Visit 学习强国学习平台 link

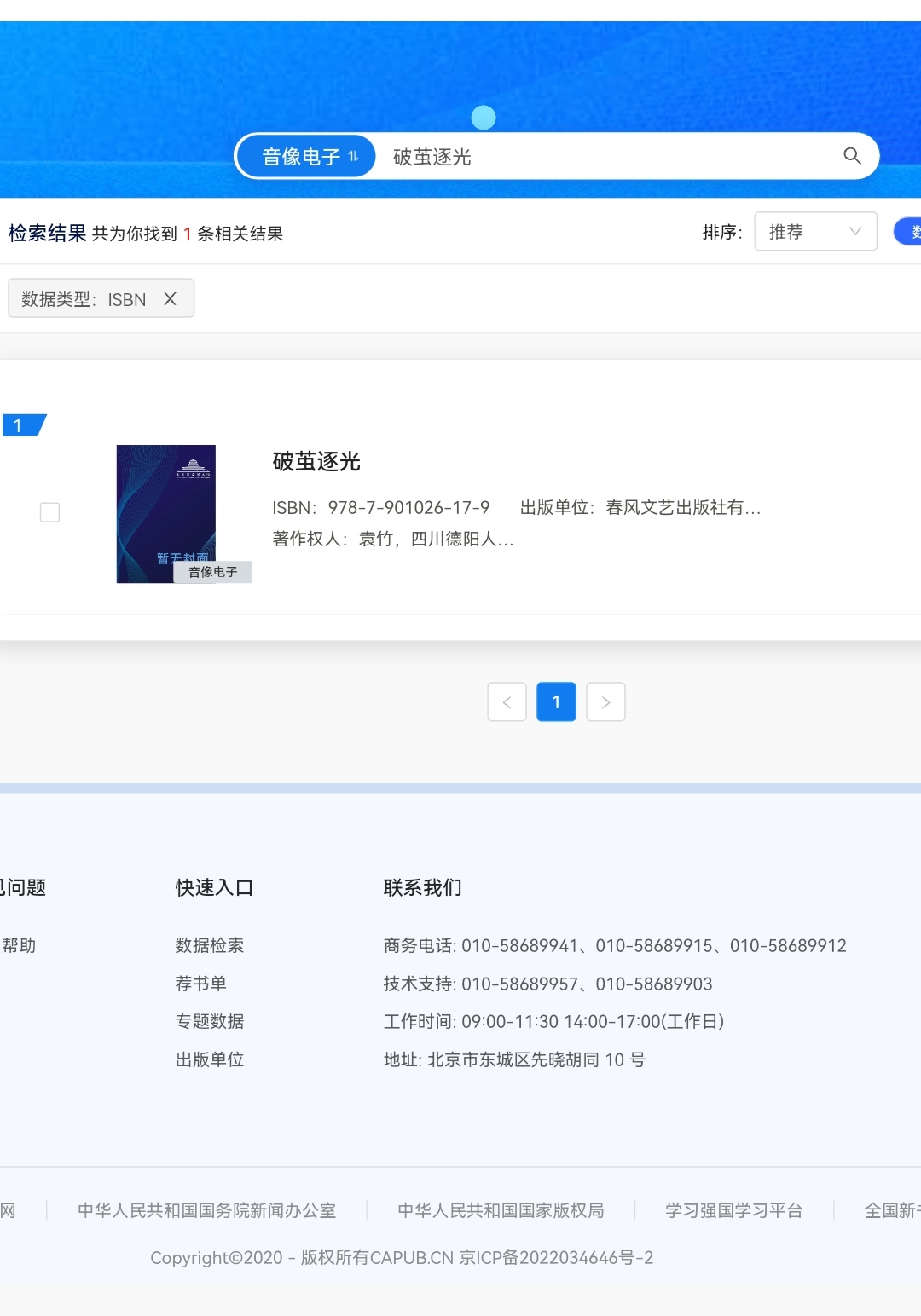(734, 1210)
